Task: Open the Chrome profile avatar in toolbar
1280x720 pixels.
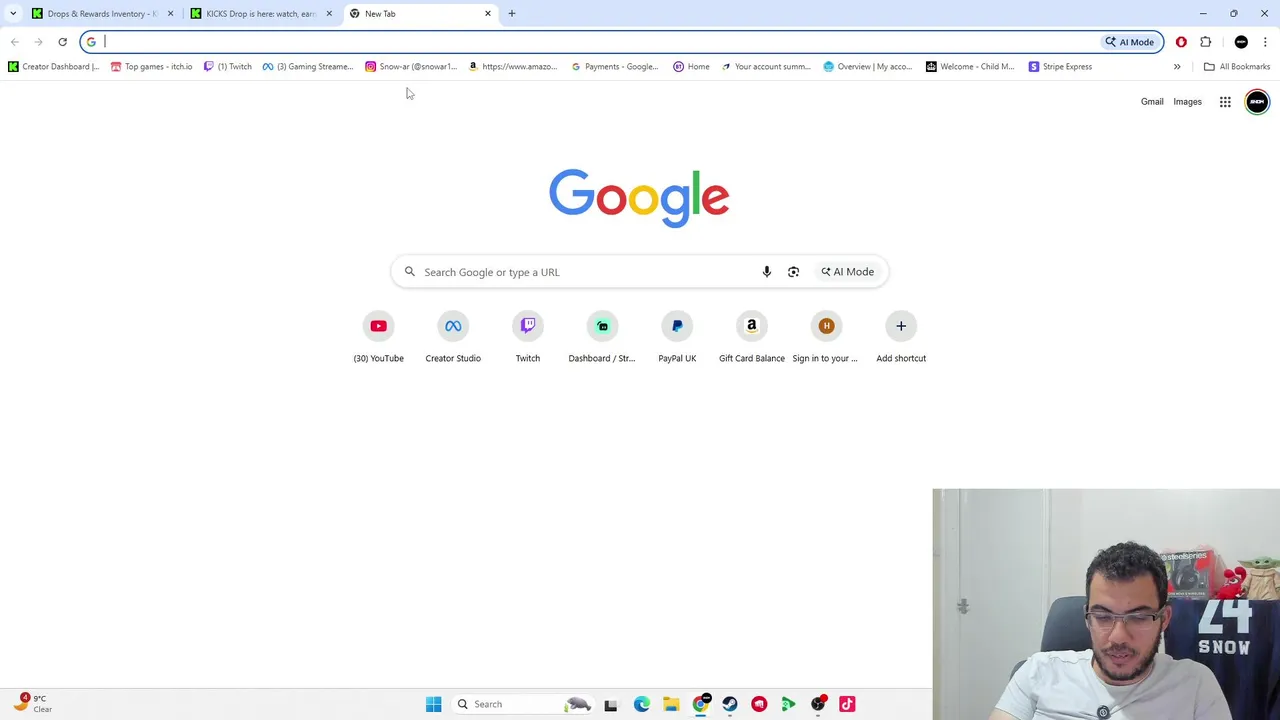Action: coord(1241,42)
